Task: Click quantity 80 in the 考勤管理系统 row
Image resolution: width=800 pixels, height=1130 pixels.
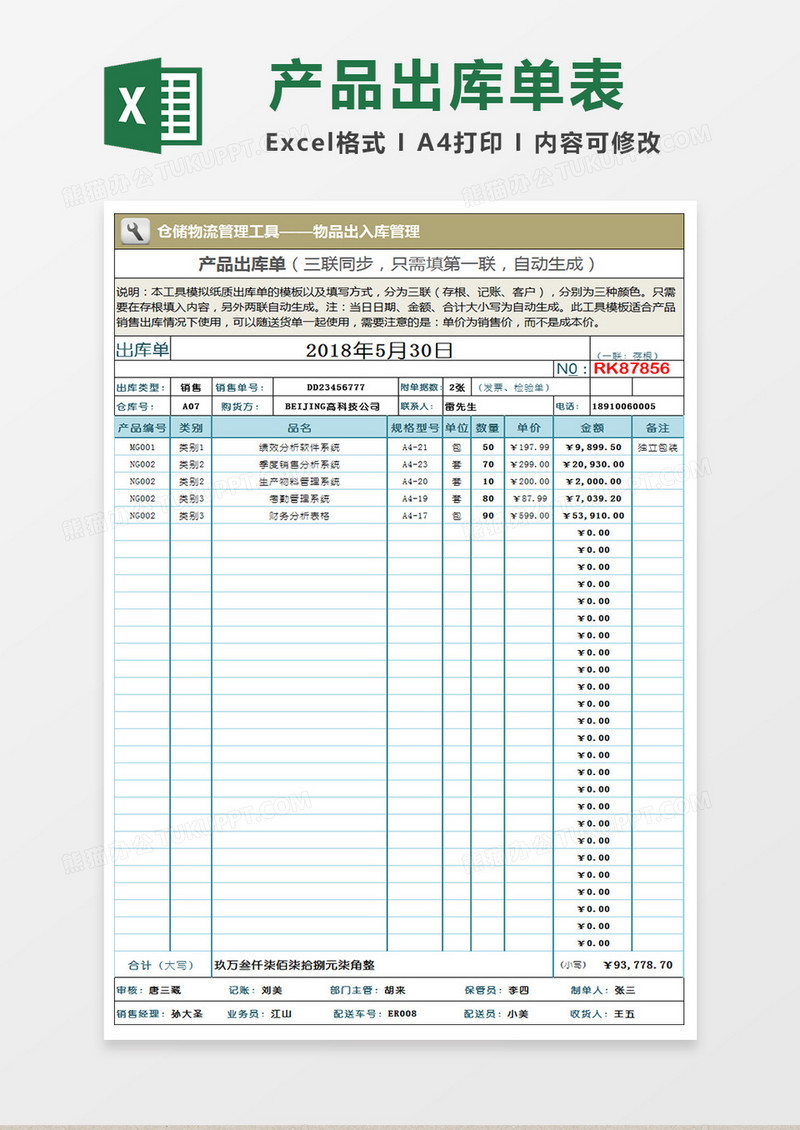Action: 488,499
